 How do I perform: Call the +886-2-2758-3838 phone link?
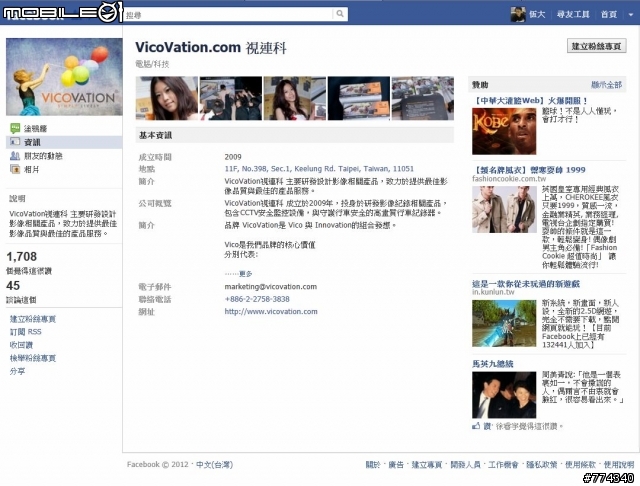[257, 299]
